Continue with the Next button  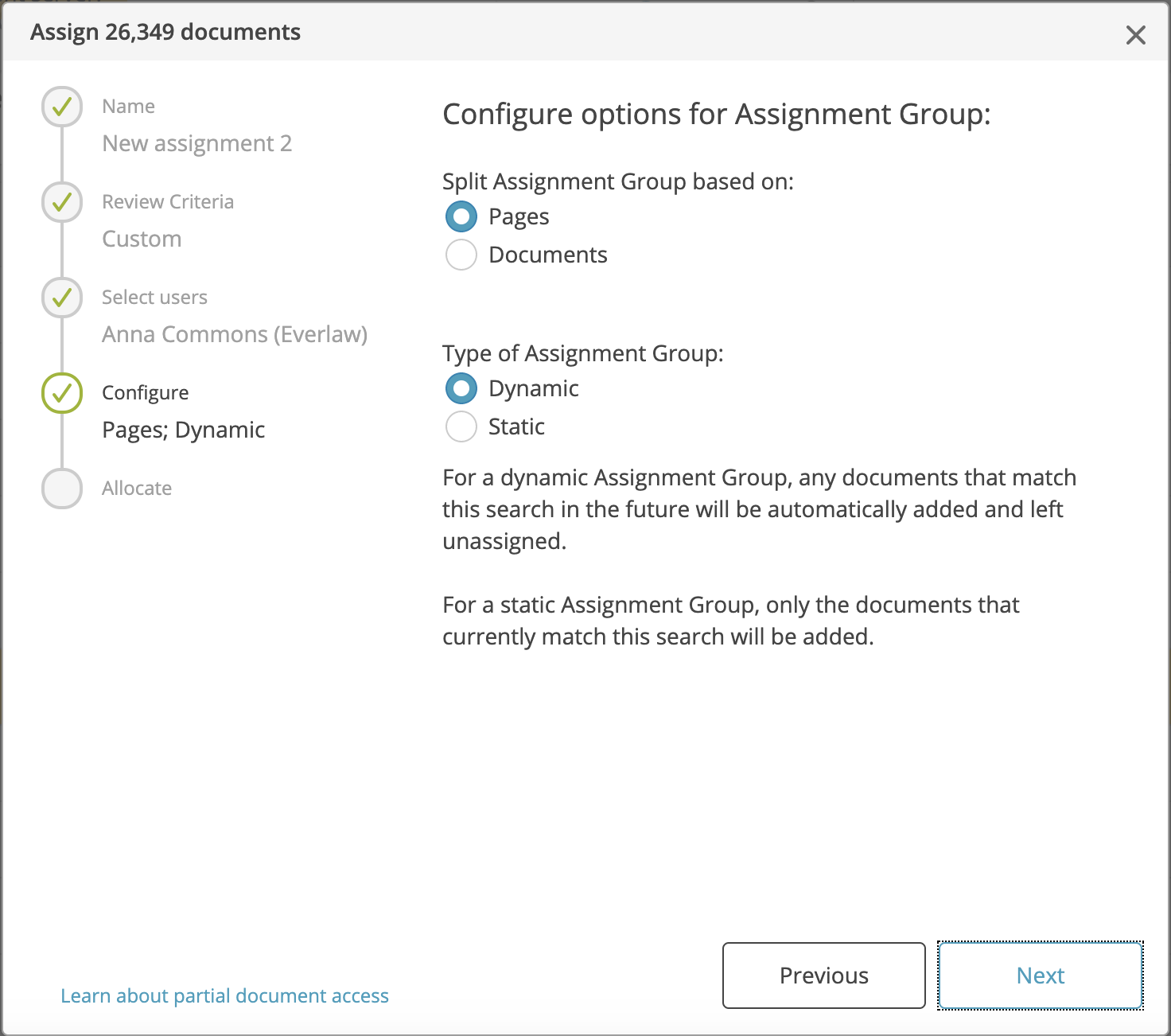(x=1041, y=976)
